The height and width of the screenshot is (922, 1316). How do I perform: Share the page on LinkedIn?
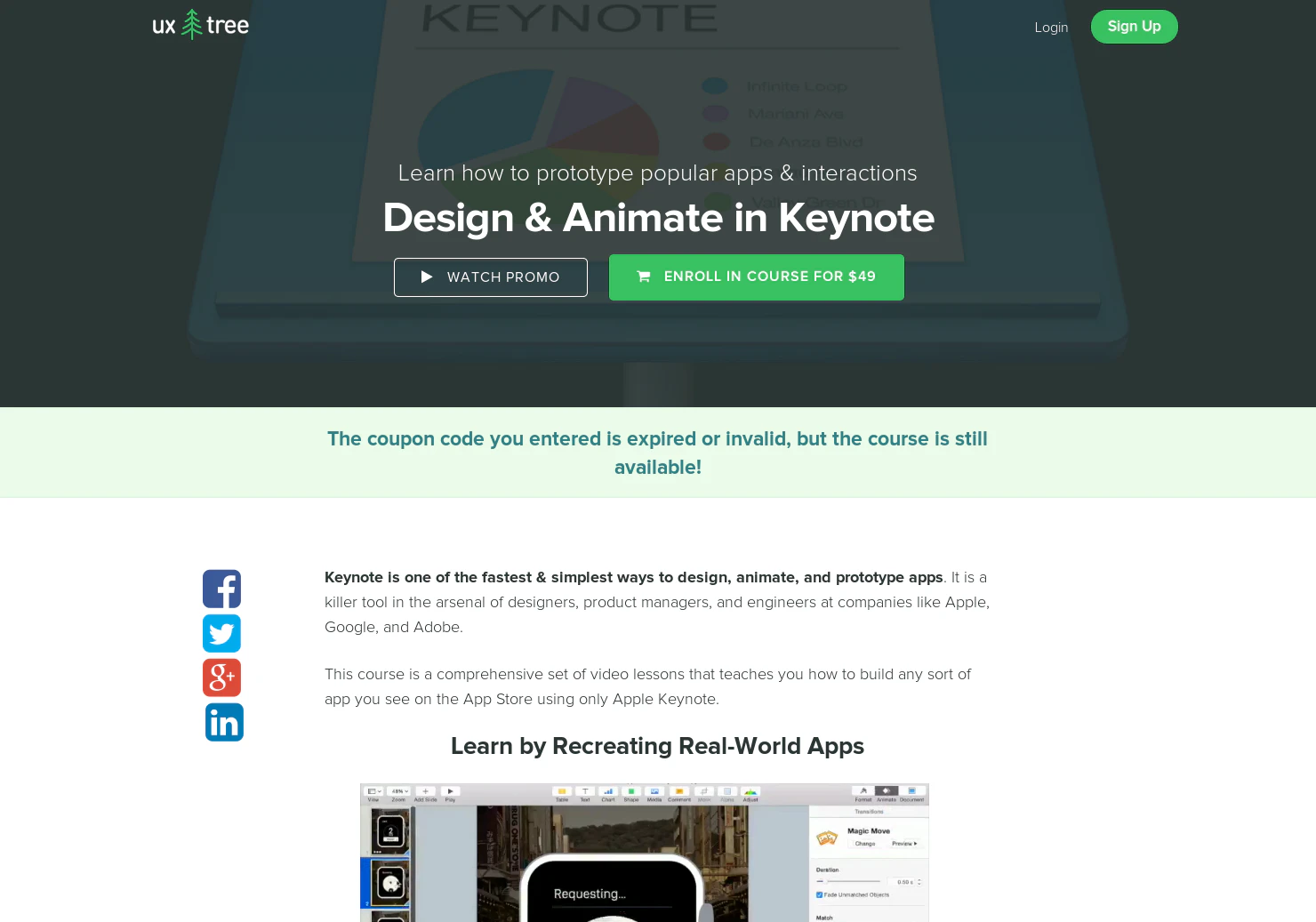[x=223, y=722]
